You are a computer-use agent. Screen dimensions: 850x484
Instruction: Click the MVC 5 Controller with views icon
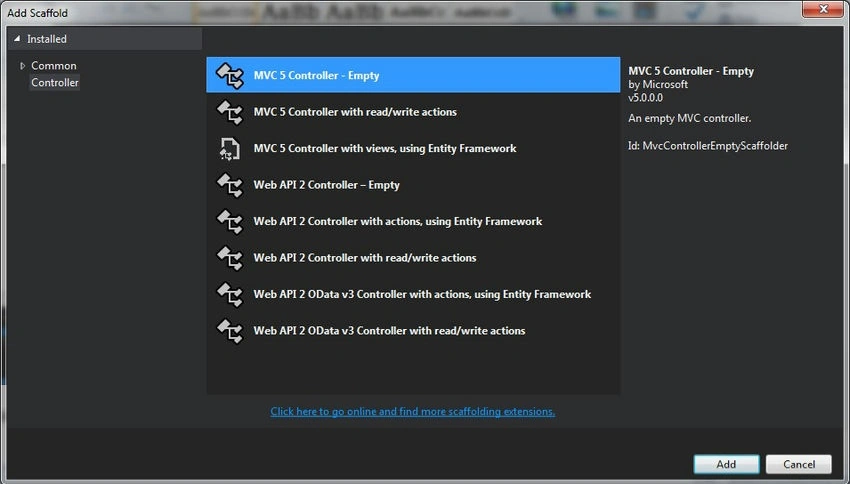pos(230,149)
